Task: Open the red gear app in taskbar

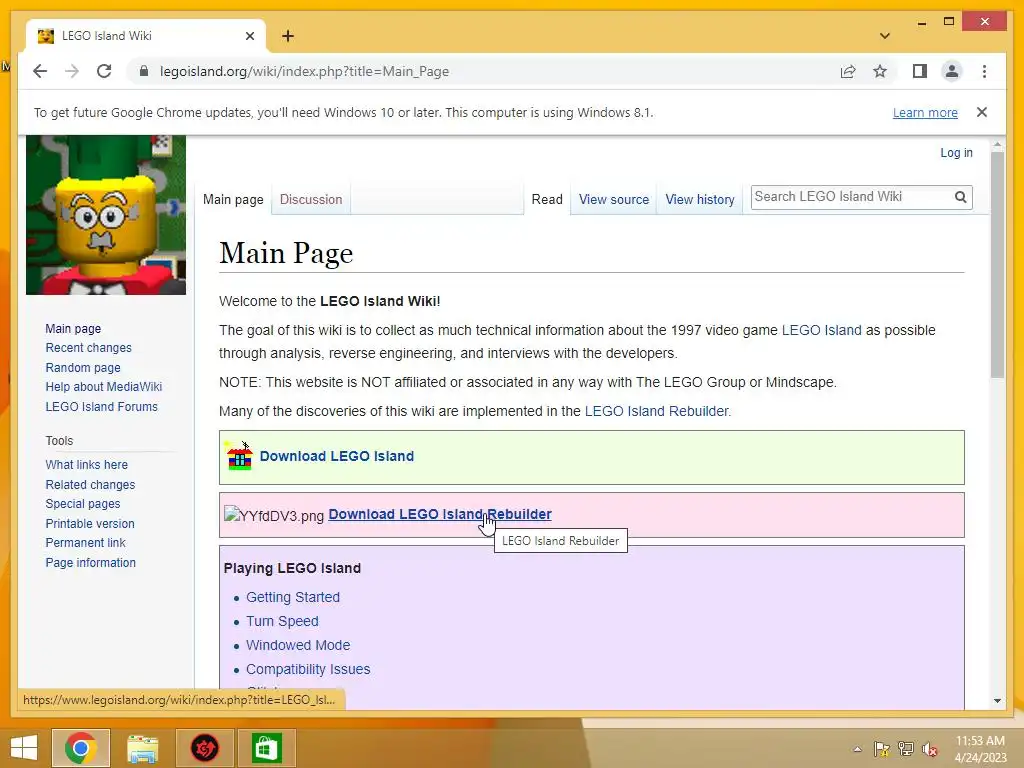Action: click(204, 748)
